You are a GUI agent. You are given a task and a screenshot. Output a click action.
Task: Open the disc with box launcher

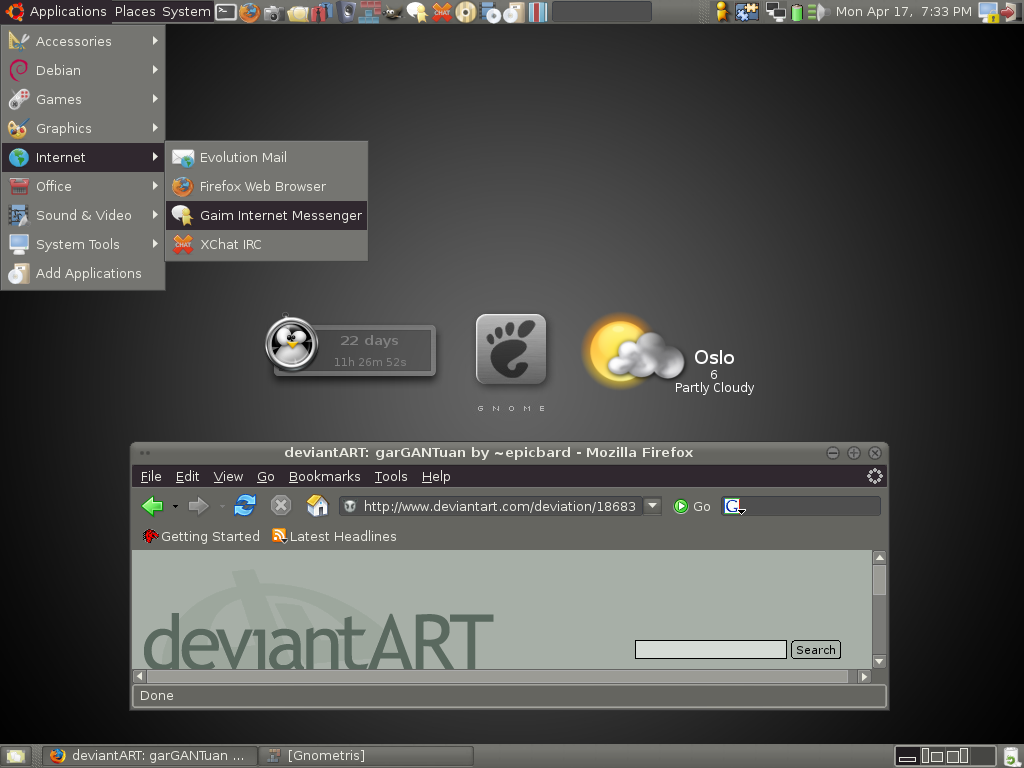click(x=514, y=12)
